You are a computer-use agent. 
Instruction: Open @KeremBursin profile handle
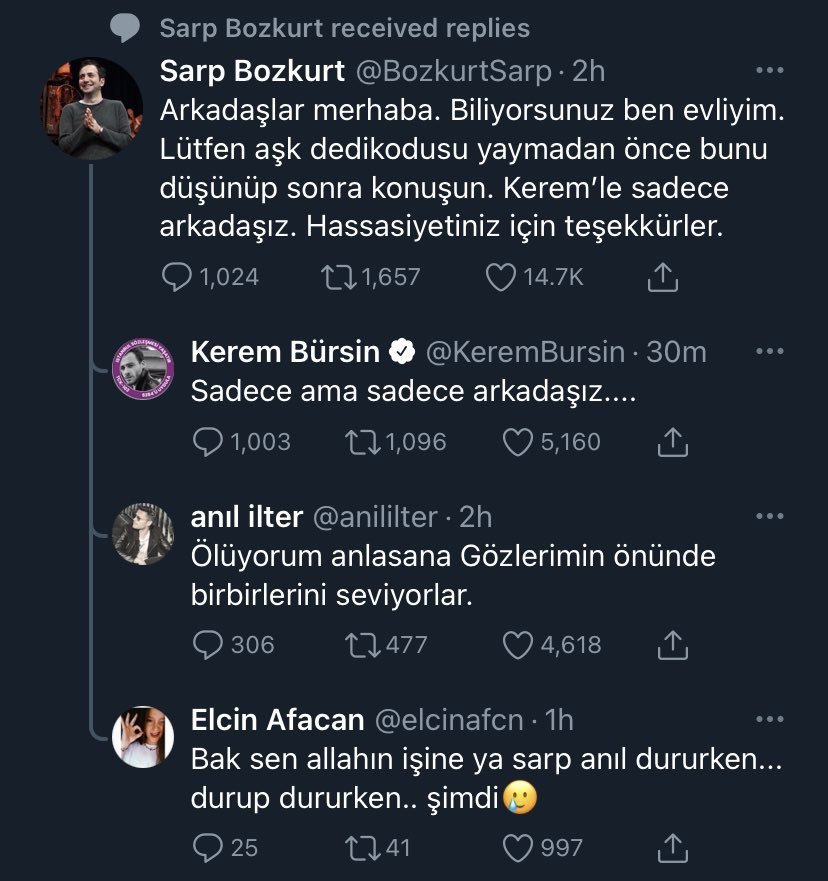pyautogui.click(x=526, y=352)
